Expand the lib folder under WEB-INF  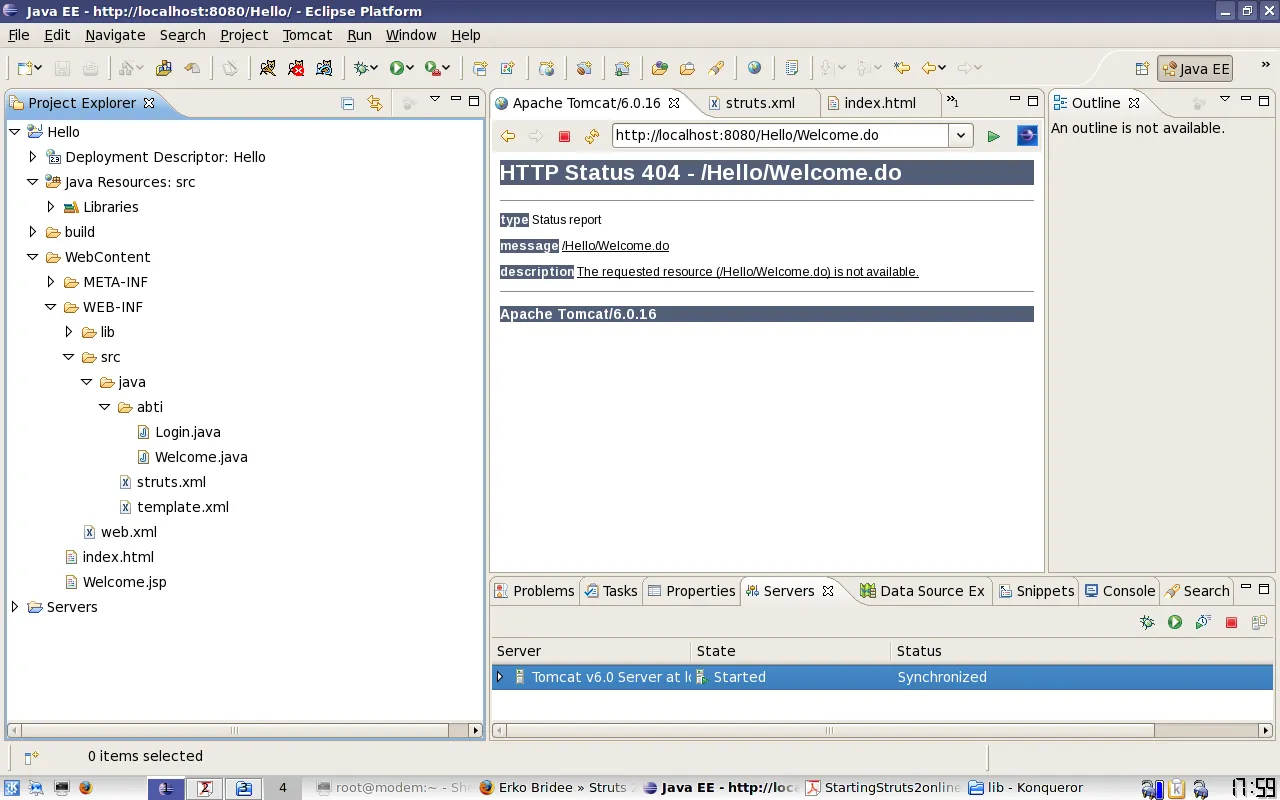point(69,331)
